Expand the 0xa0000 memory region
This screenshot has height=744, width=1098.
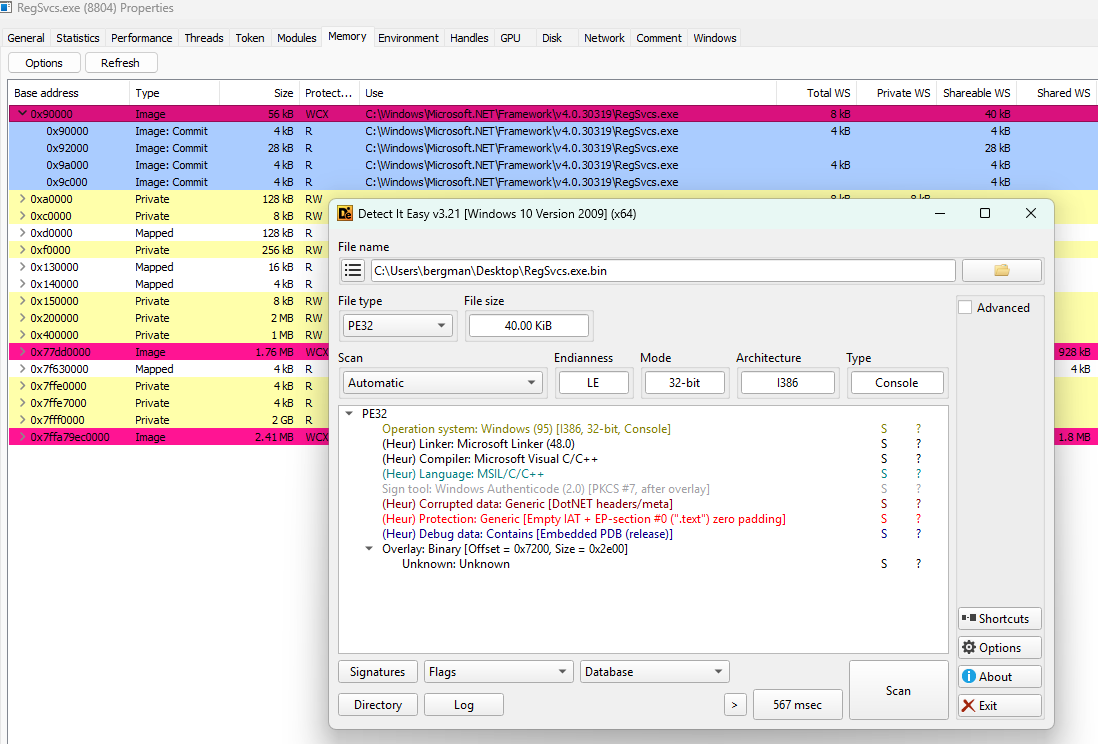(22, 199)
